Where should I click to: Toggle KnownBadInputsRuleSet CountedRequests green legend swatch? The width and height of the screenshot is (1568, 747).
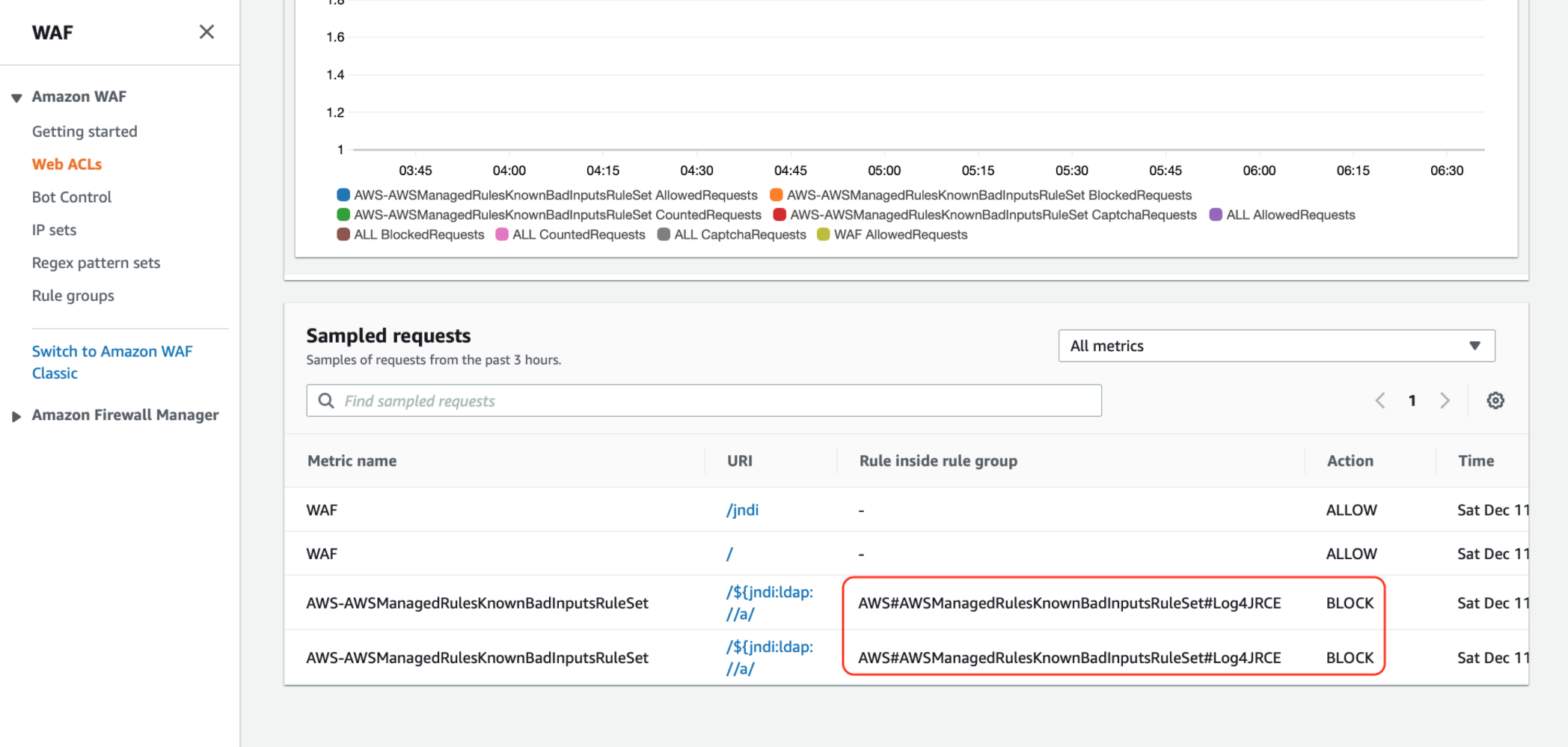click(x=343, y=215)
